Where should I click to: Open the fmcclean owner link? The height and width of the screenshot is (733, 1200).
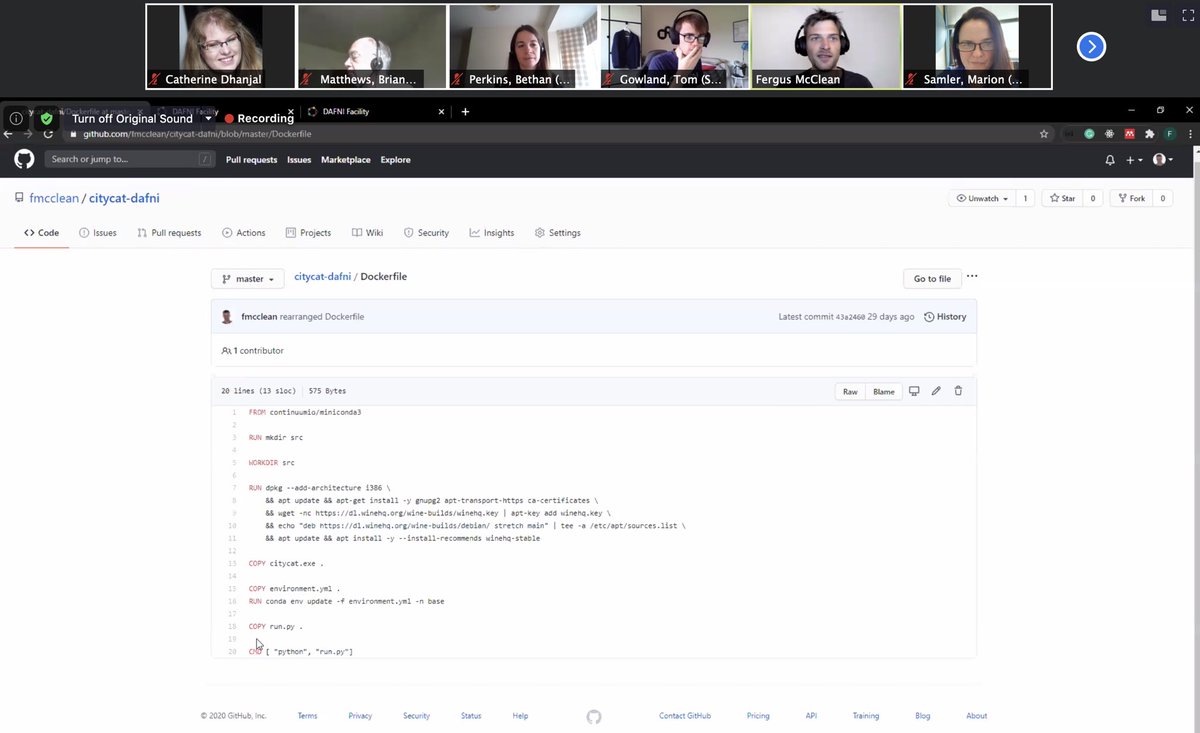(x=53, y=198)
